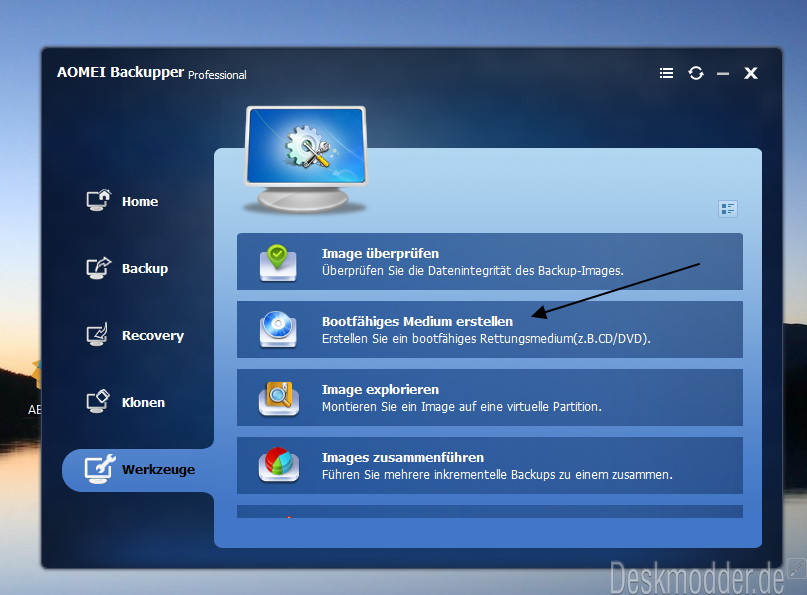Click 'Überprüfen Sie die Datenintegrität' description
Viewport: 807px width, 595px height.
[472, 271]
